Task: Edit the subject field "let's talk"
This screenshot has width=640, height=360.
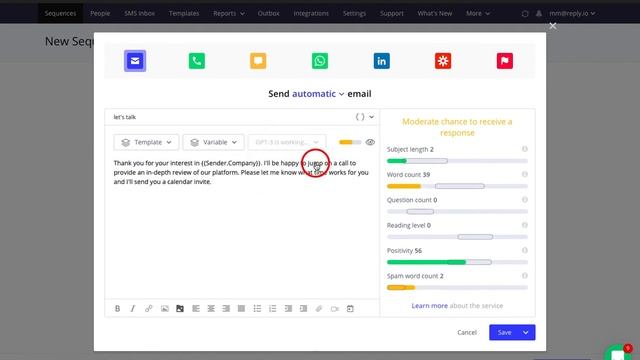Action: point(230,117)
